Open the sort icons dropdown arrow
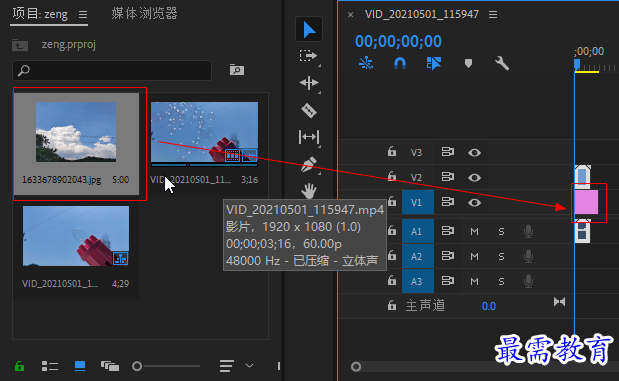Image resolution: width=619 pixels, height=381 pixels. coord(249,366)
